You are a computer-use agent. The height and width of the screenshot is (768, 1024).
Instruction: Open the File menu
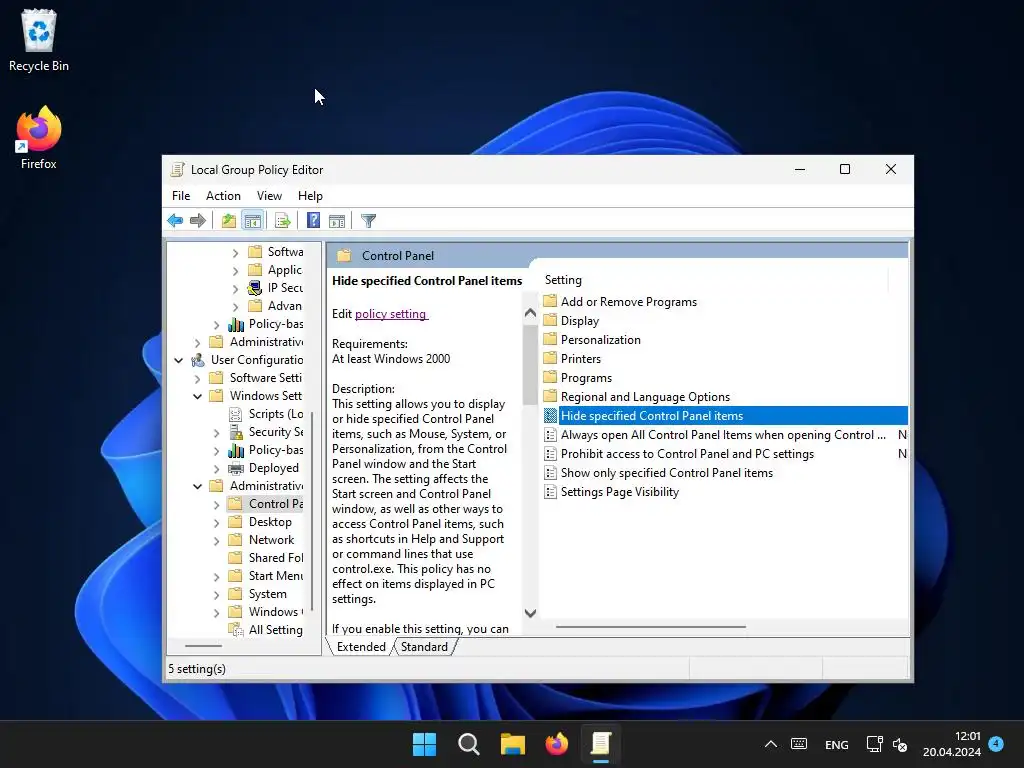181,196
